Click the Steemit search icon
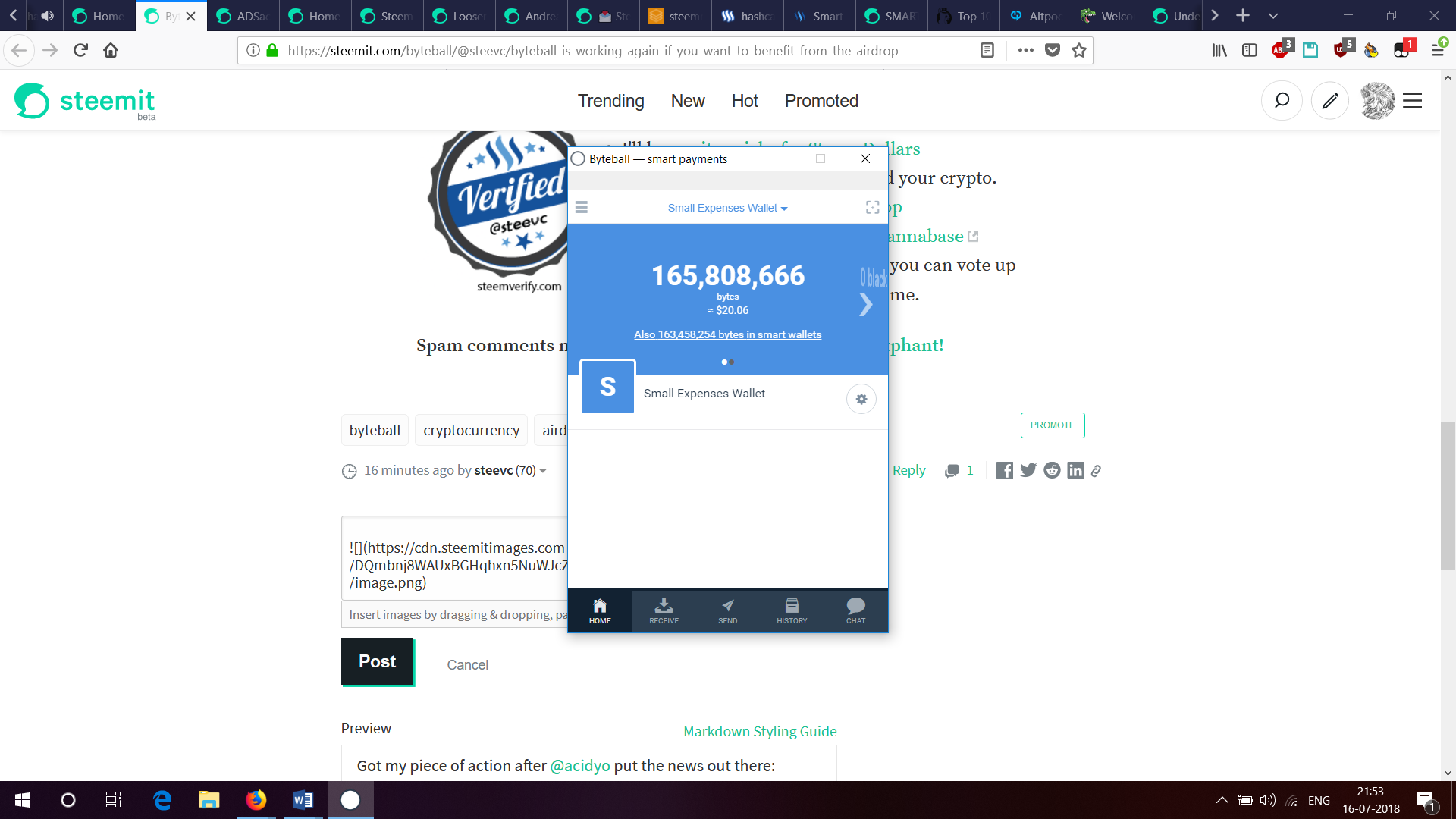Viewport: 1456px width, 819px height. tap(1282, 101)
